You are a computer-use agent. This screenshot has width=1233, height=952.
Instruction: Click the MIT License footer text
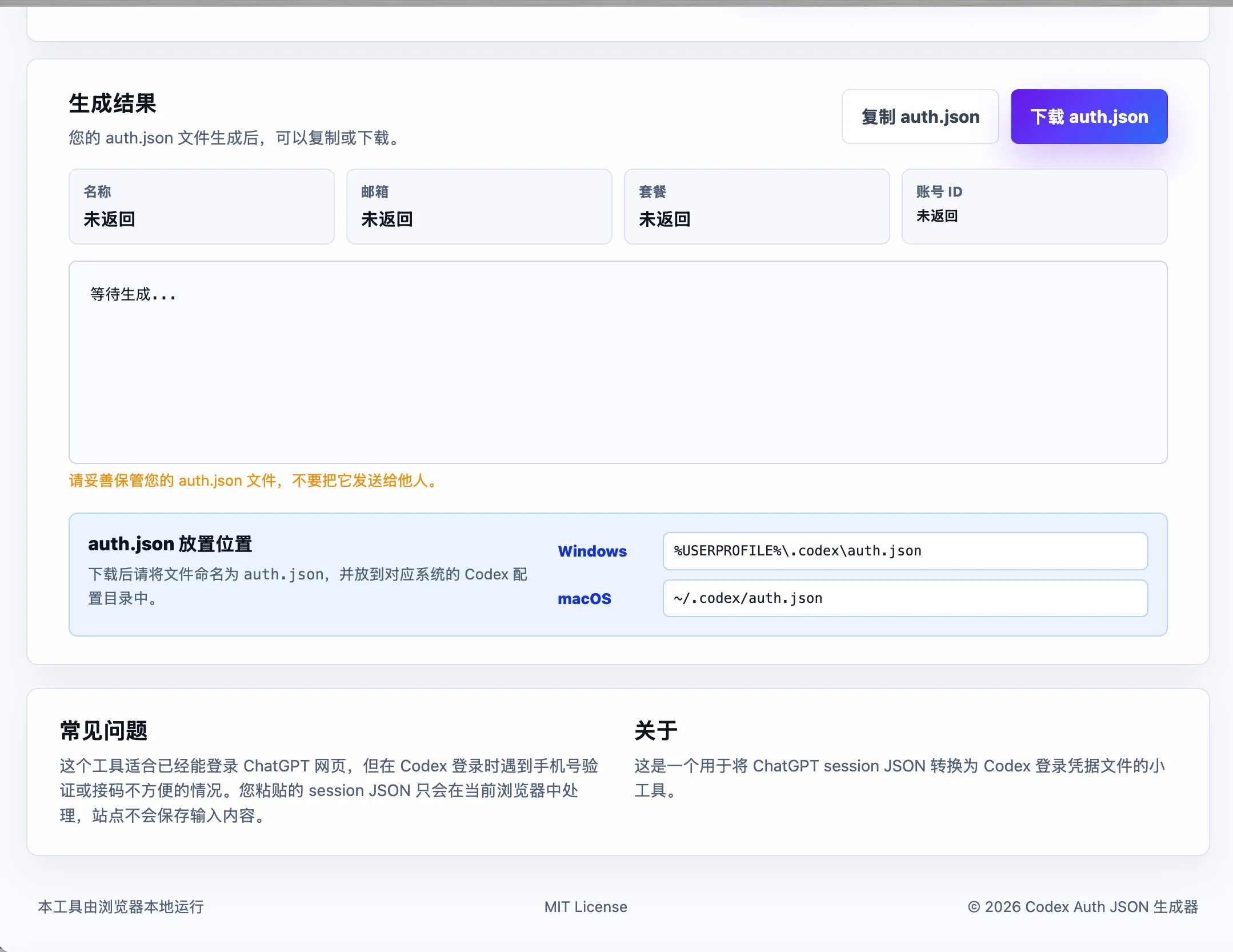(586, 907)
